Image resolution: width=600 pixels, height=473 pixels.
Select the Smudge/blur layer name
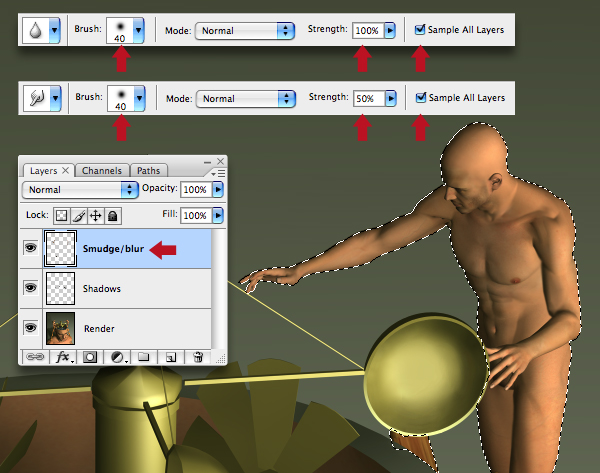click(x=113, y=249)
